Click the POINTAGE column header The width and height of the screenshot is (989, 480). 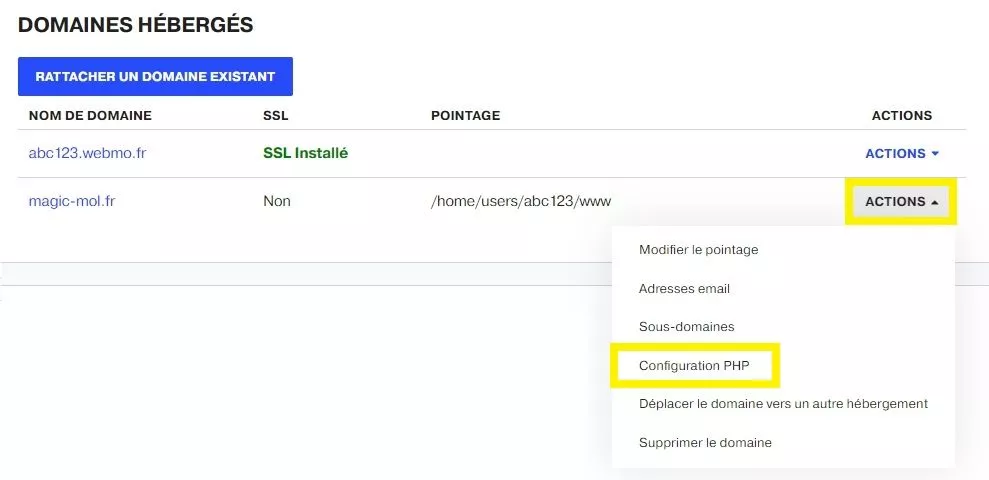click(465, 116)
